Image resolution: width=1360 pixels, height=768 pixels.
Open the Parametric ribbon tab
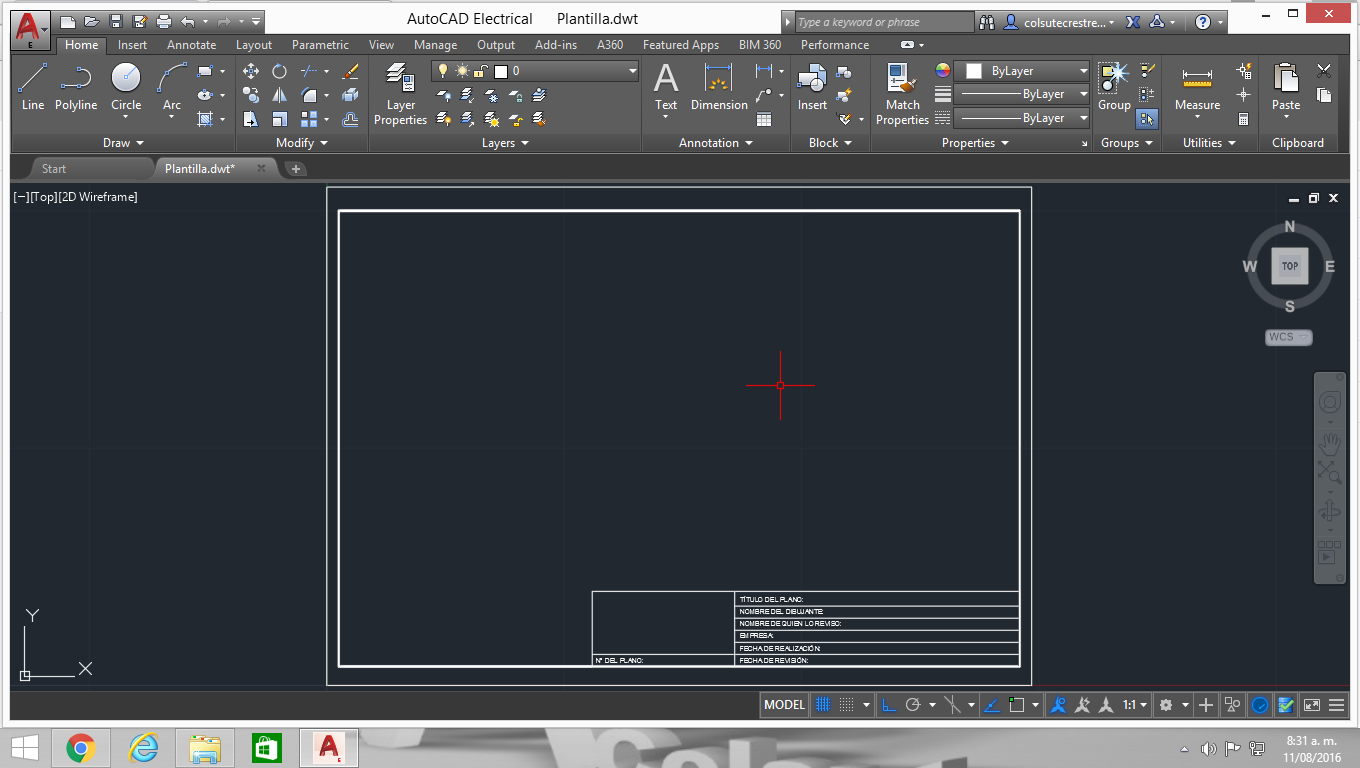(x=320, y=44)
